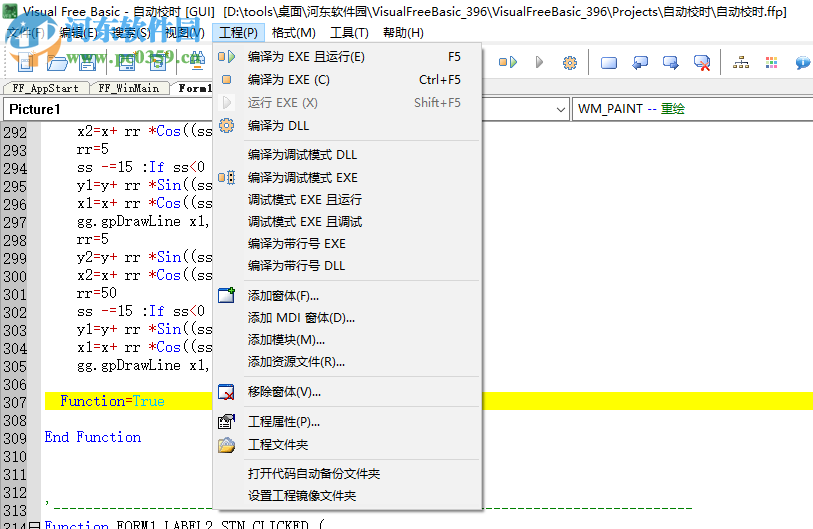
Task: Choose 调试模式 EXE 且调试
Action: 347,222
